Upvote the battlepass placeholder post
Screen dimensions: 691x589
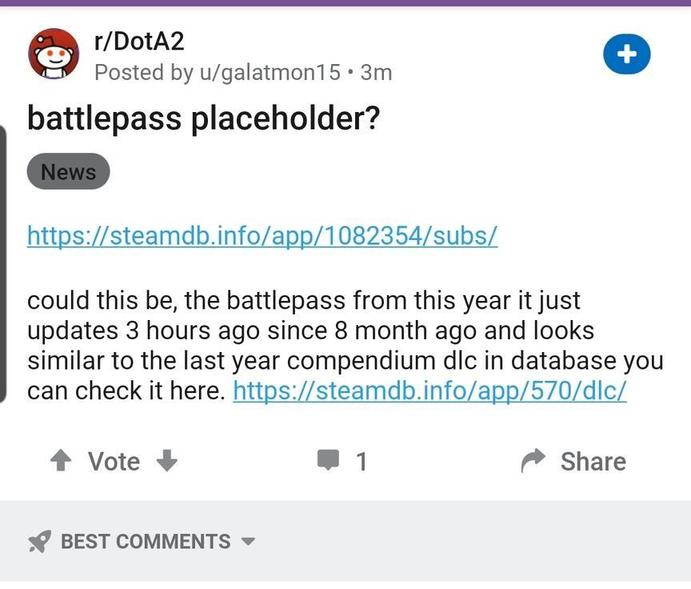pos(61,461)
